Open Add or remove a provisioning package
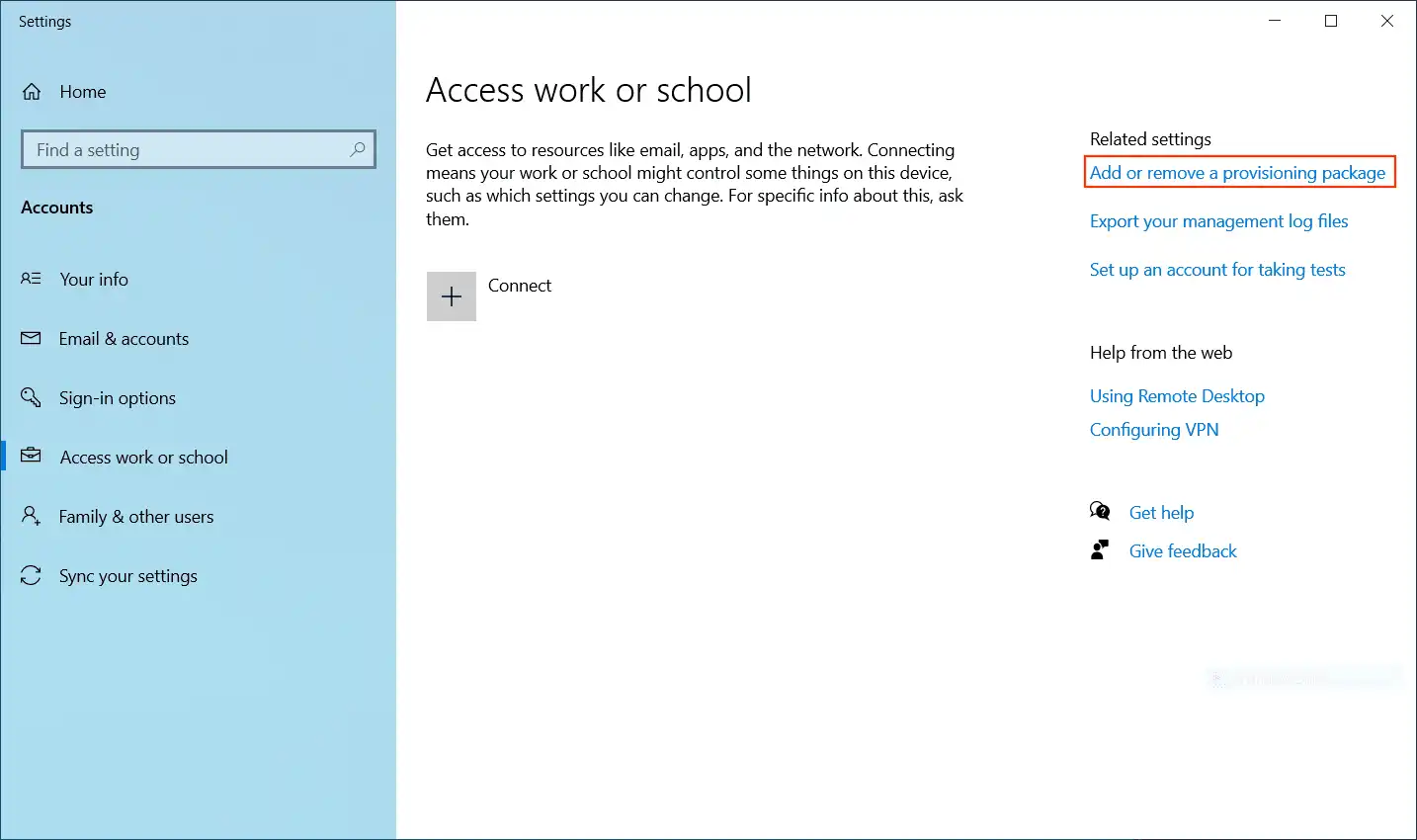 click(1238, 173)
